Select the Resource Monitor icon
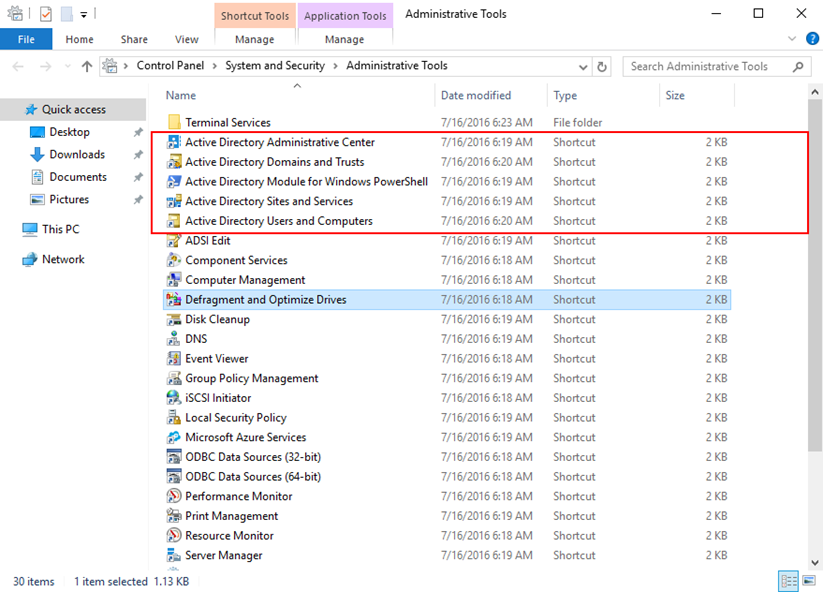 coord(174,536)
